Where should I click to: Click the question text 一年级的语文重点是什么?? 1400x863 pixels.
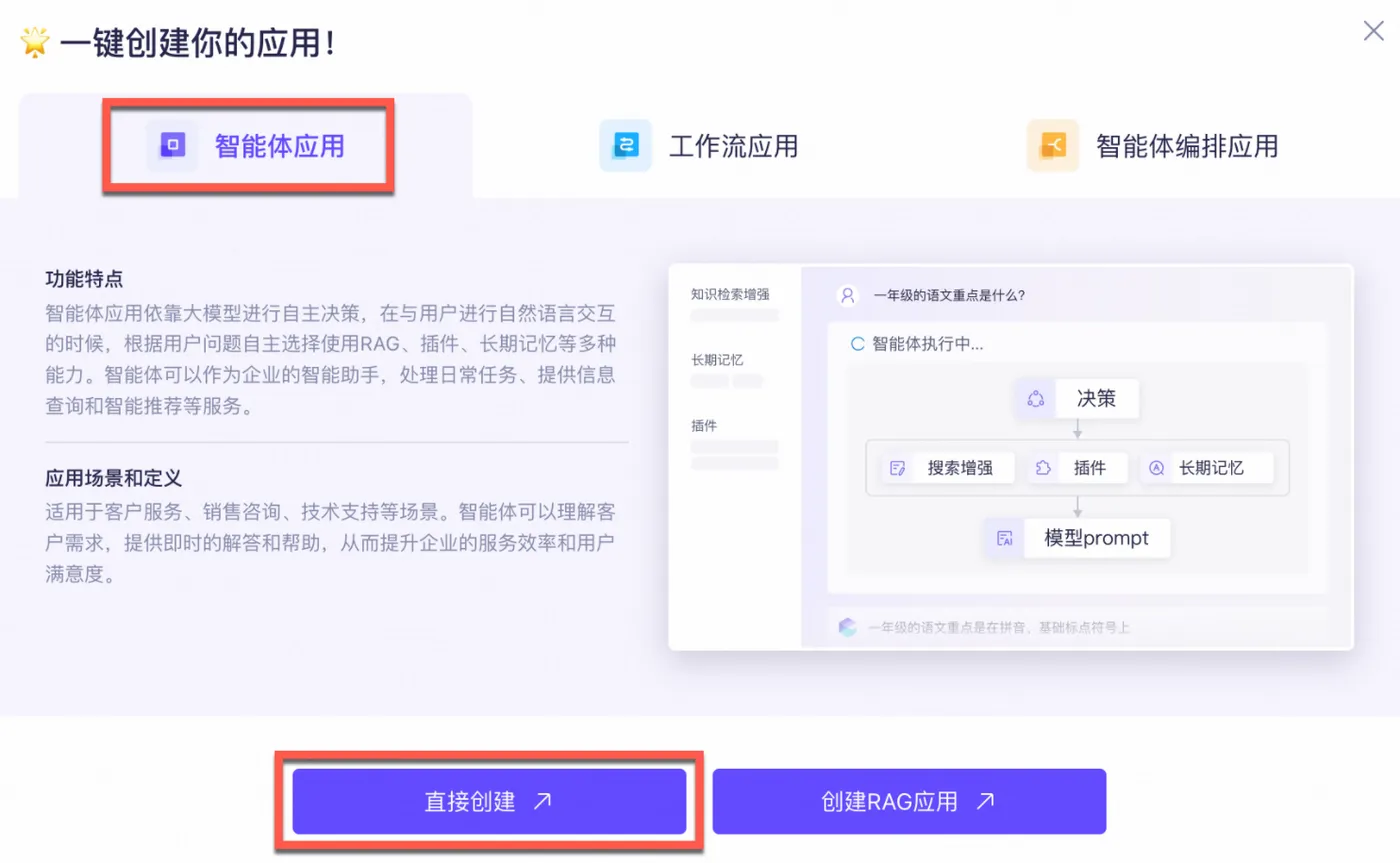(x=949, y=295)
